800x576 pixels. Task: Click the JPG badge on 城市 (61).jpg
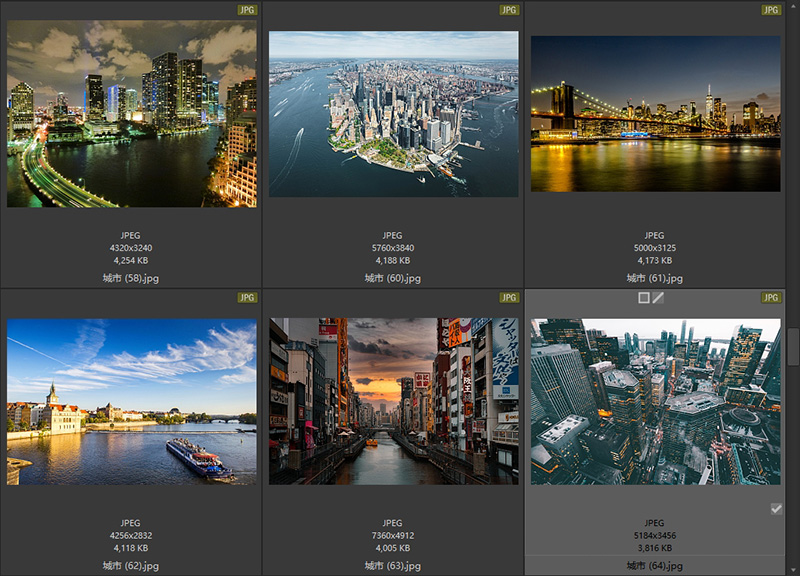pyautogui.click(x=771, y=10)
